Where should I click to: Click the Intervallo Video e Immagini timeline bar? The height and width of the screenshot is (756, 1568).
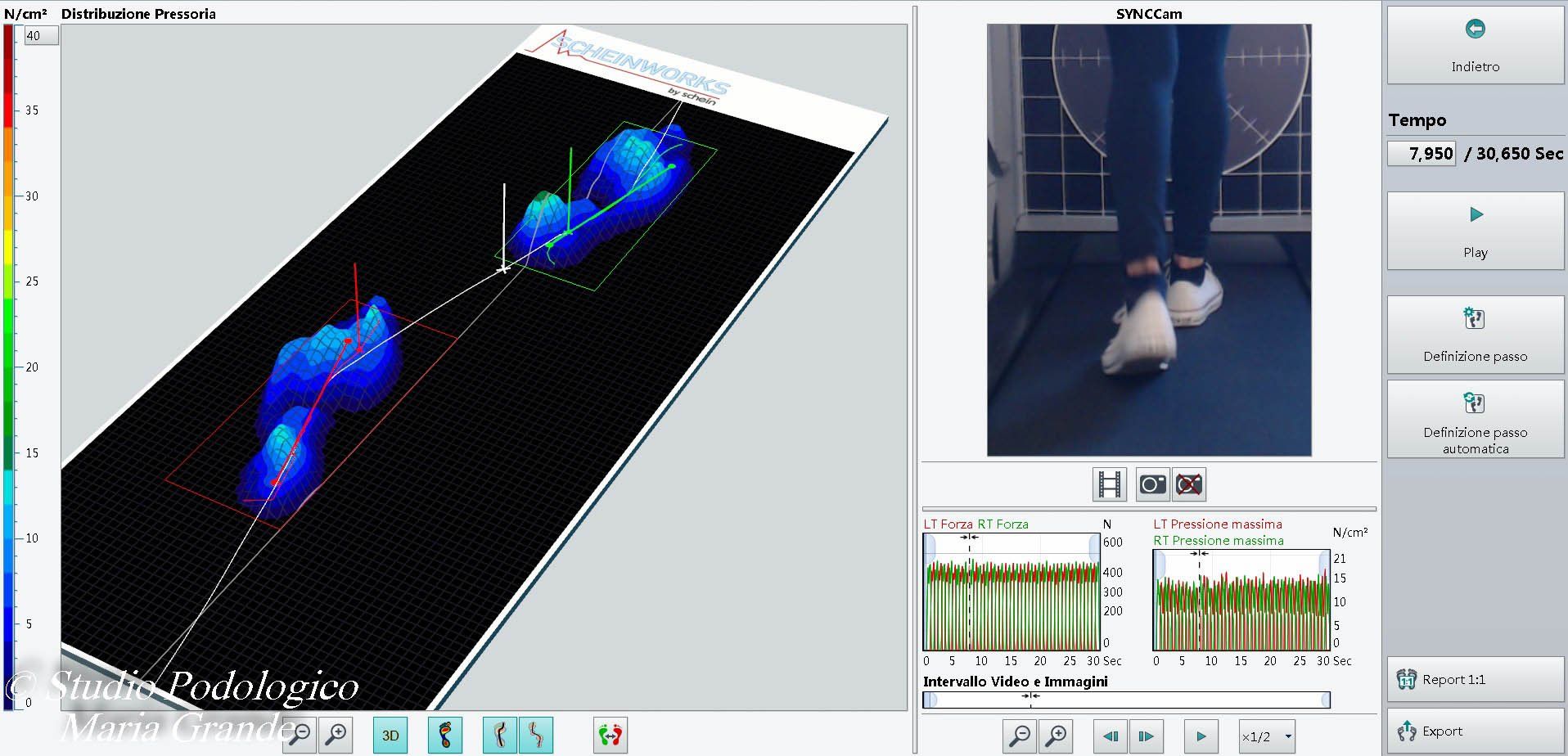(1126, 700)
